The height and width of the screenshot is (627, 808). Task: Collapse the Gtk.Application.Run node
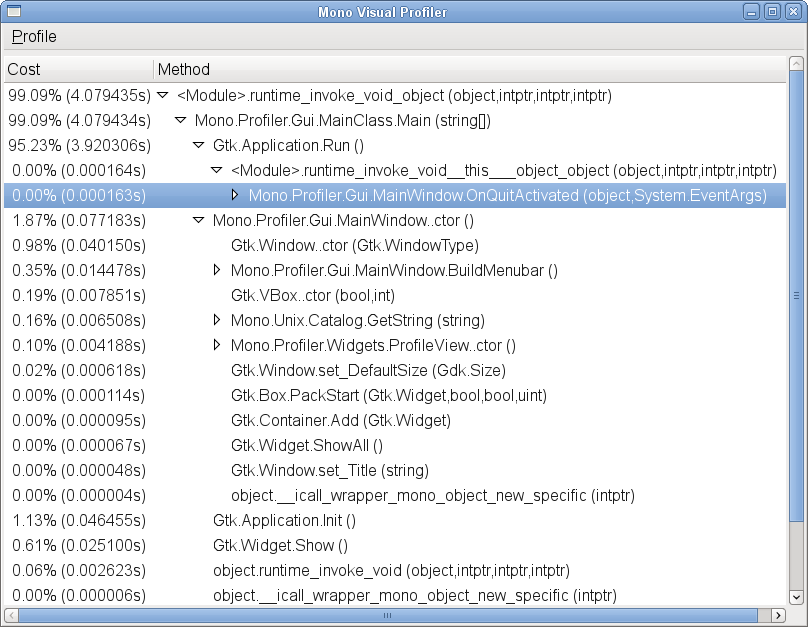[x=198, y=146]
